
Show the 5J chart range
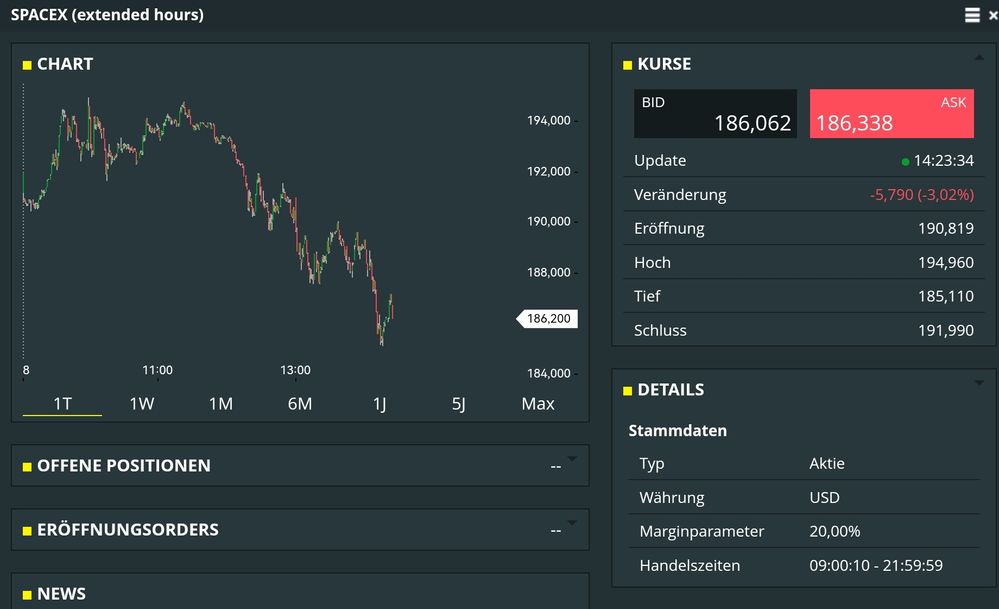(458, 404)
